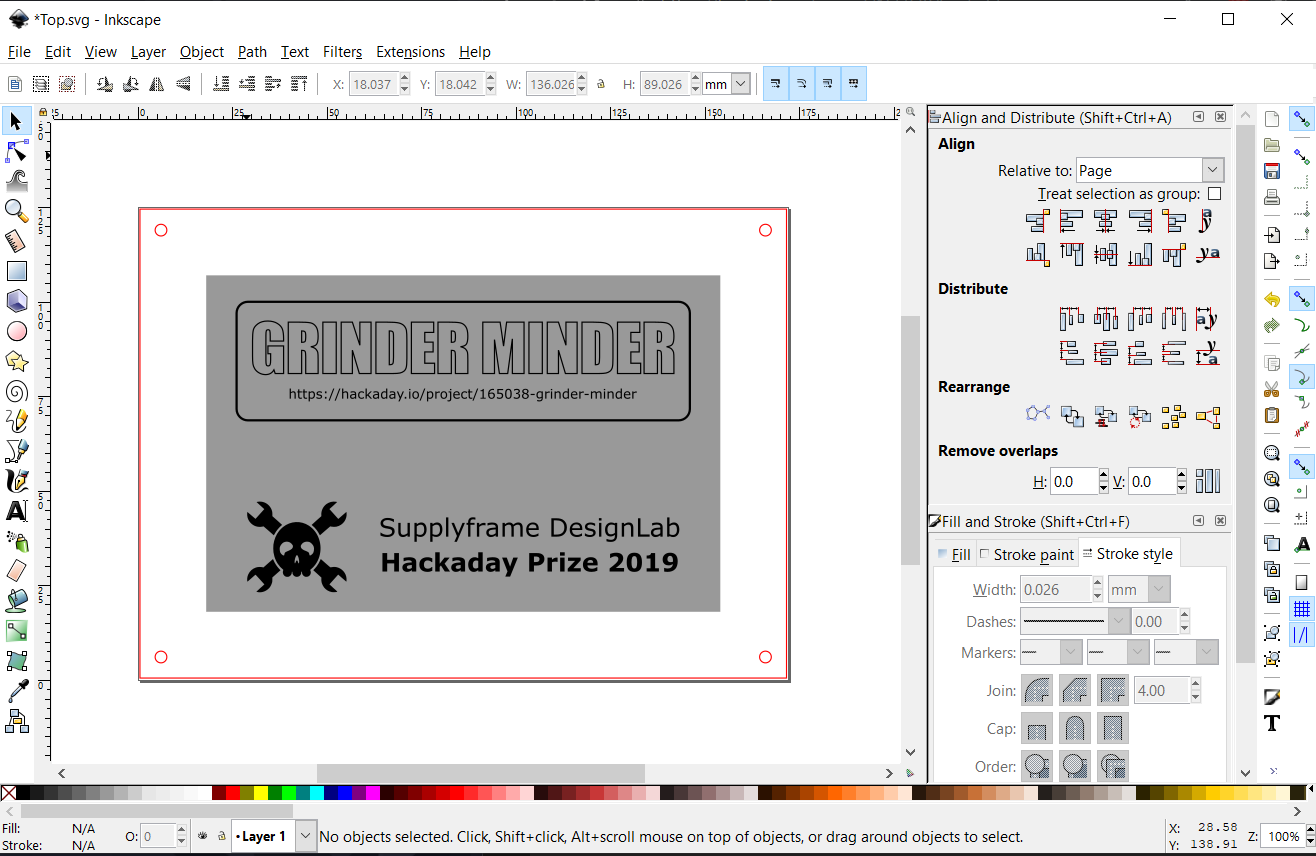Click the no-paint X swatch in palette
1316x856 pixels.
pos(8,793)
